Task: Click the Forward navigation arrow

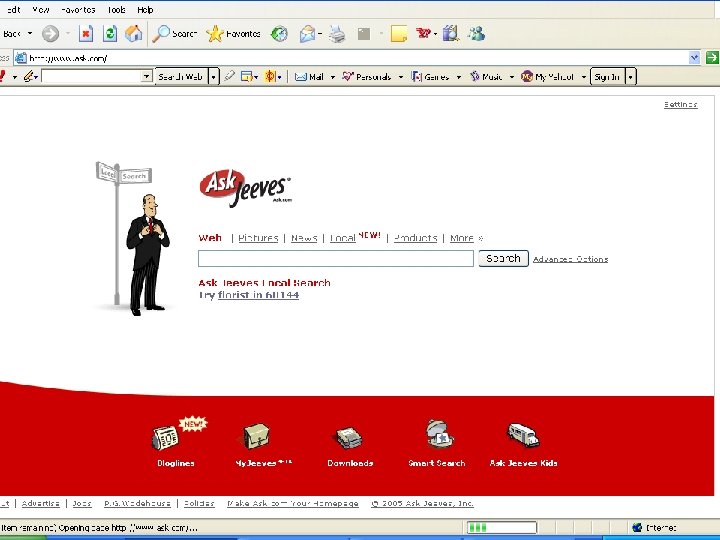Action: coord(51,34)
